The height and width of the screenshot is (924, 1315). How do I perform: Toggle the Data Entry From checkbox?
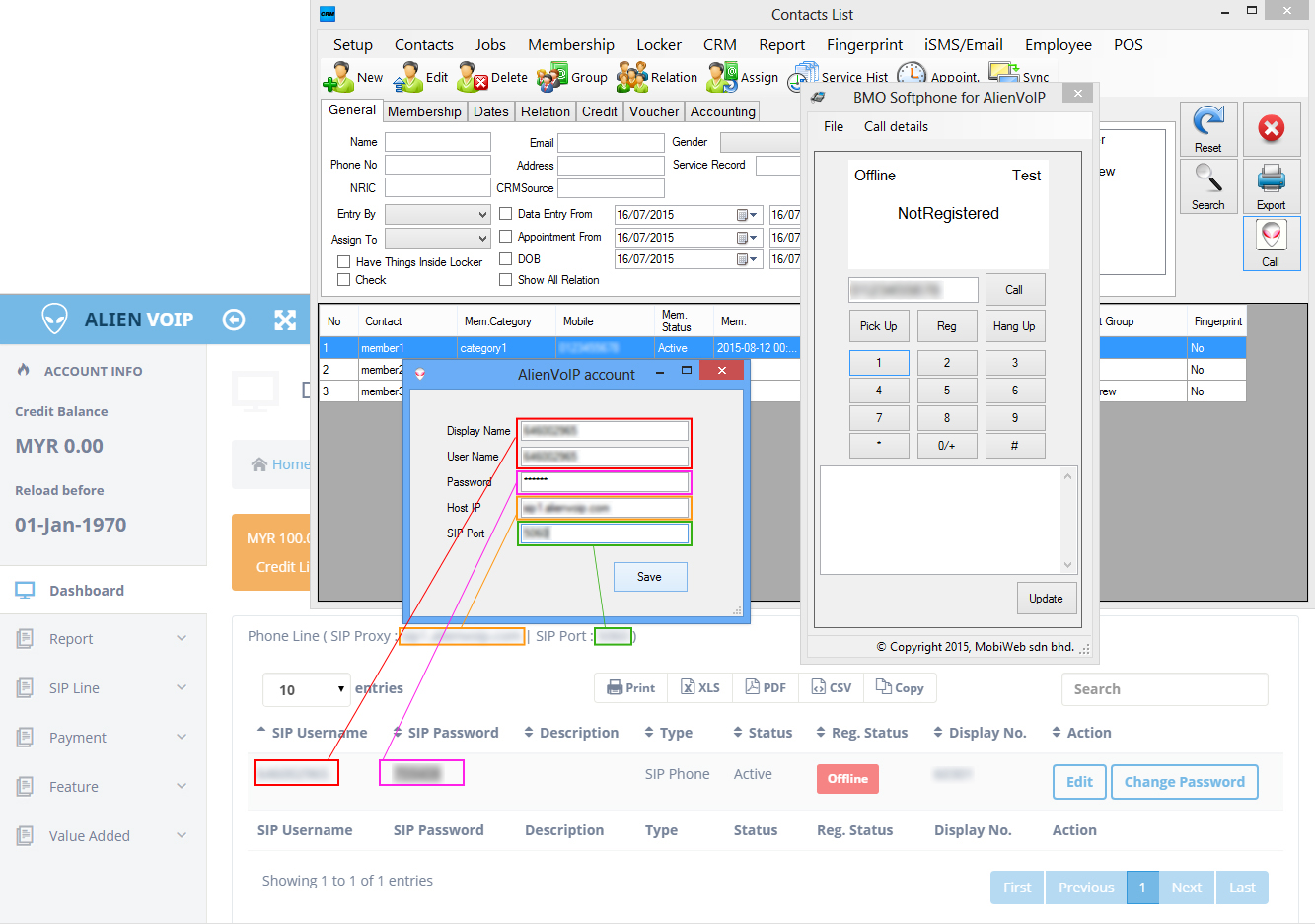pyautogui.click(x=506, y=214)
